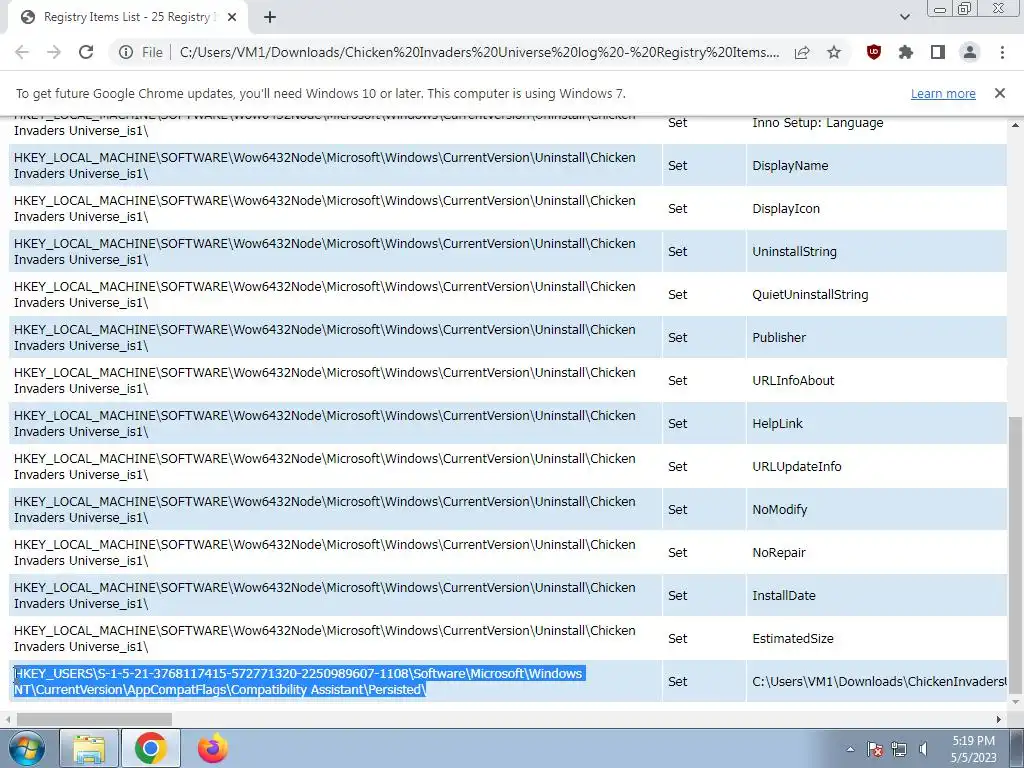This screenshot has height=768, width=1024.
Task: Open a new tab with plus button
Action: coord(270,17)
